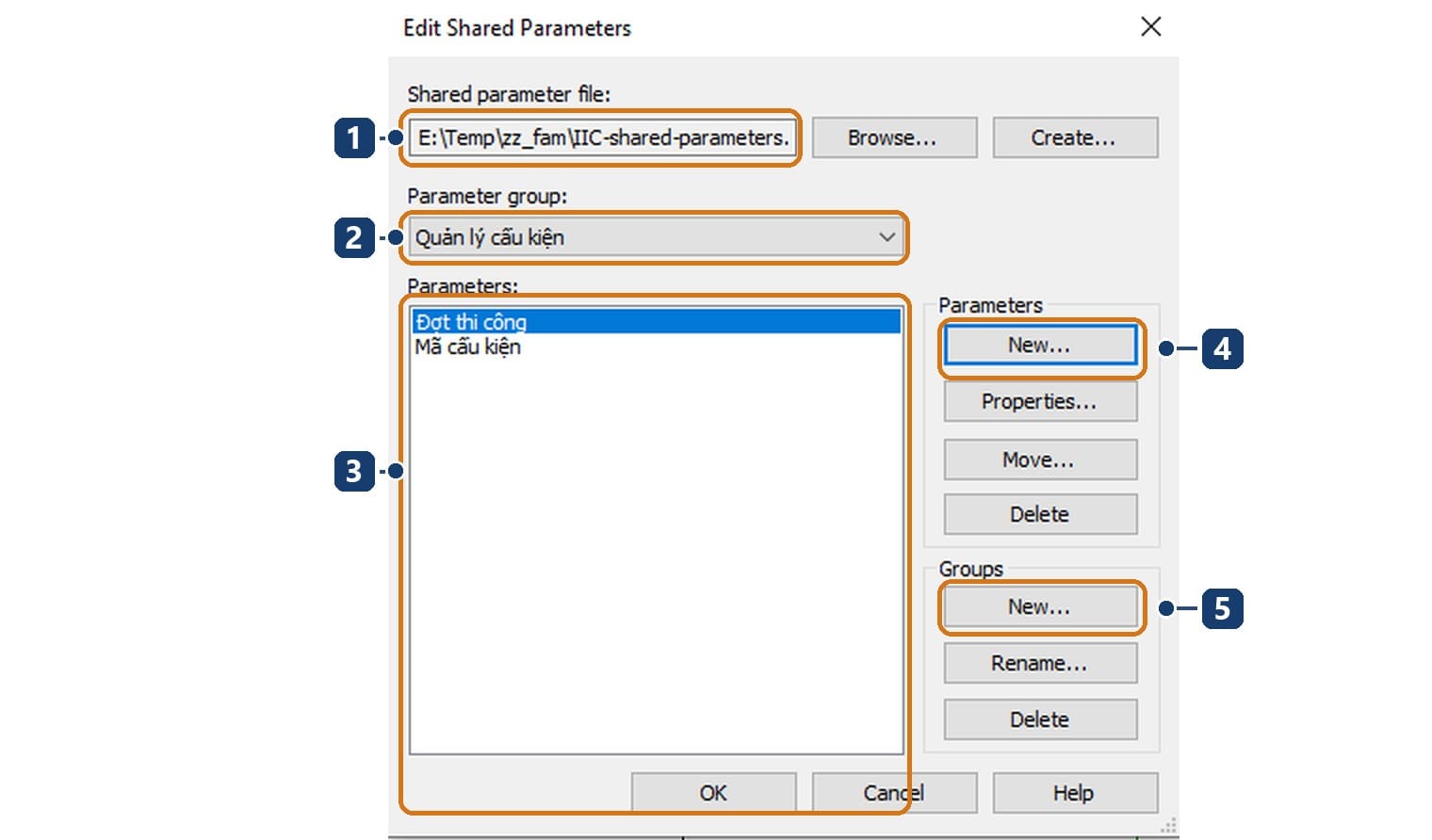
Task: Open the Parameter group dropdown
Action: coord(656,237)
